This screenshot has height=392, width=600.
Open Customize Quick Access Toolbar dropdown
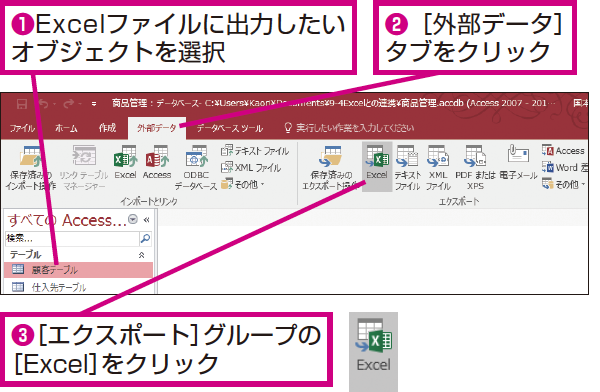point(94,104)
